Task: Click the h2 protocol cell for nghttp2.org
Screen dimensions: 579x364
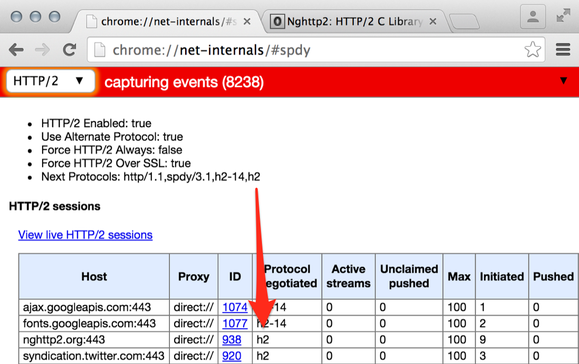Action: [287, 340]
